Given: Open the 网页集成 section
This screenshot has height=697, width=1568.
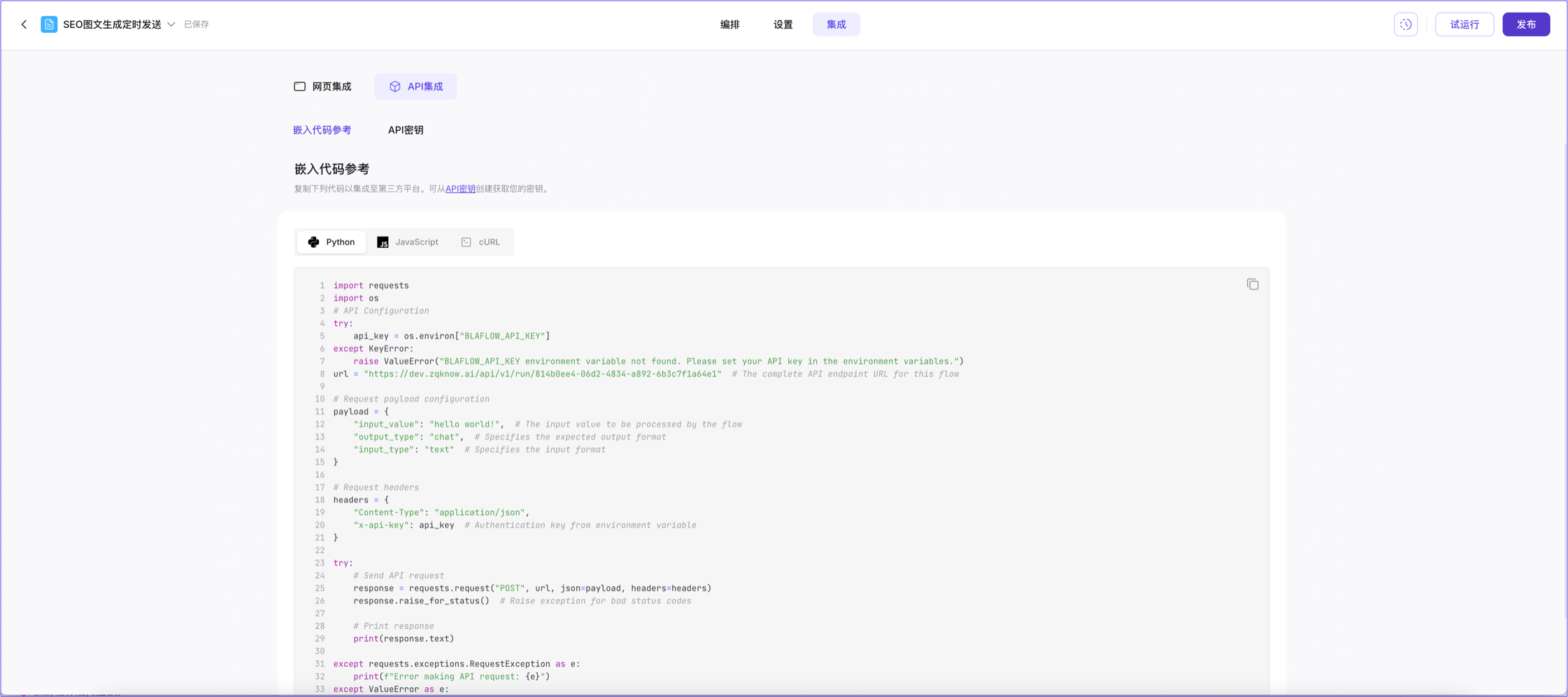Looking at the screenshot, I should (322, 87).
